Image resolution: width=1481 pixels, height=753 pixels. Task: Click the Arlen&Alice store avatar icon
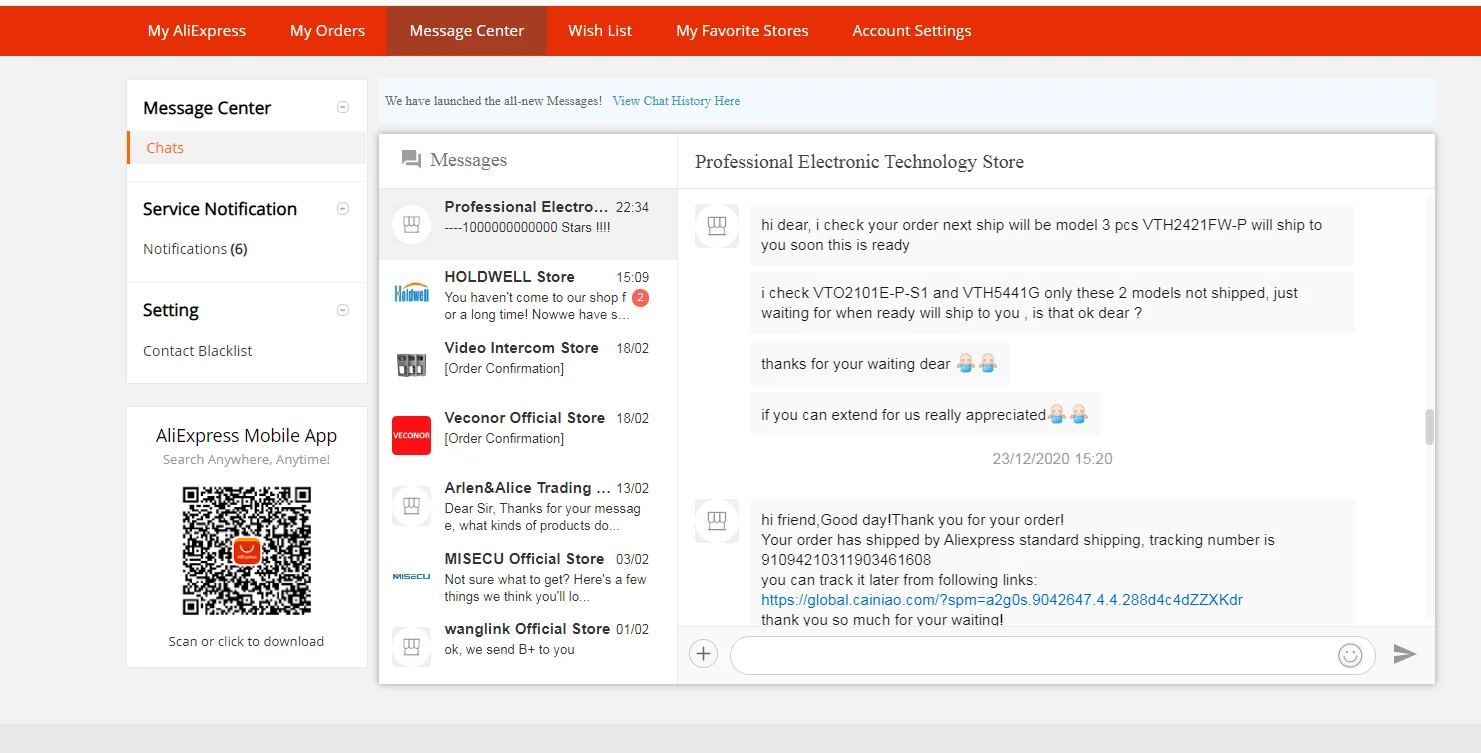tap(411, 506)
